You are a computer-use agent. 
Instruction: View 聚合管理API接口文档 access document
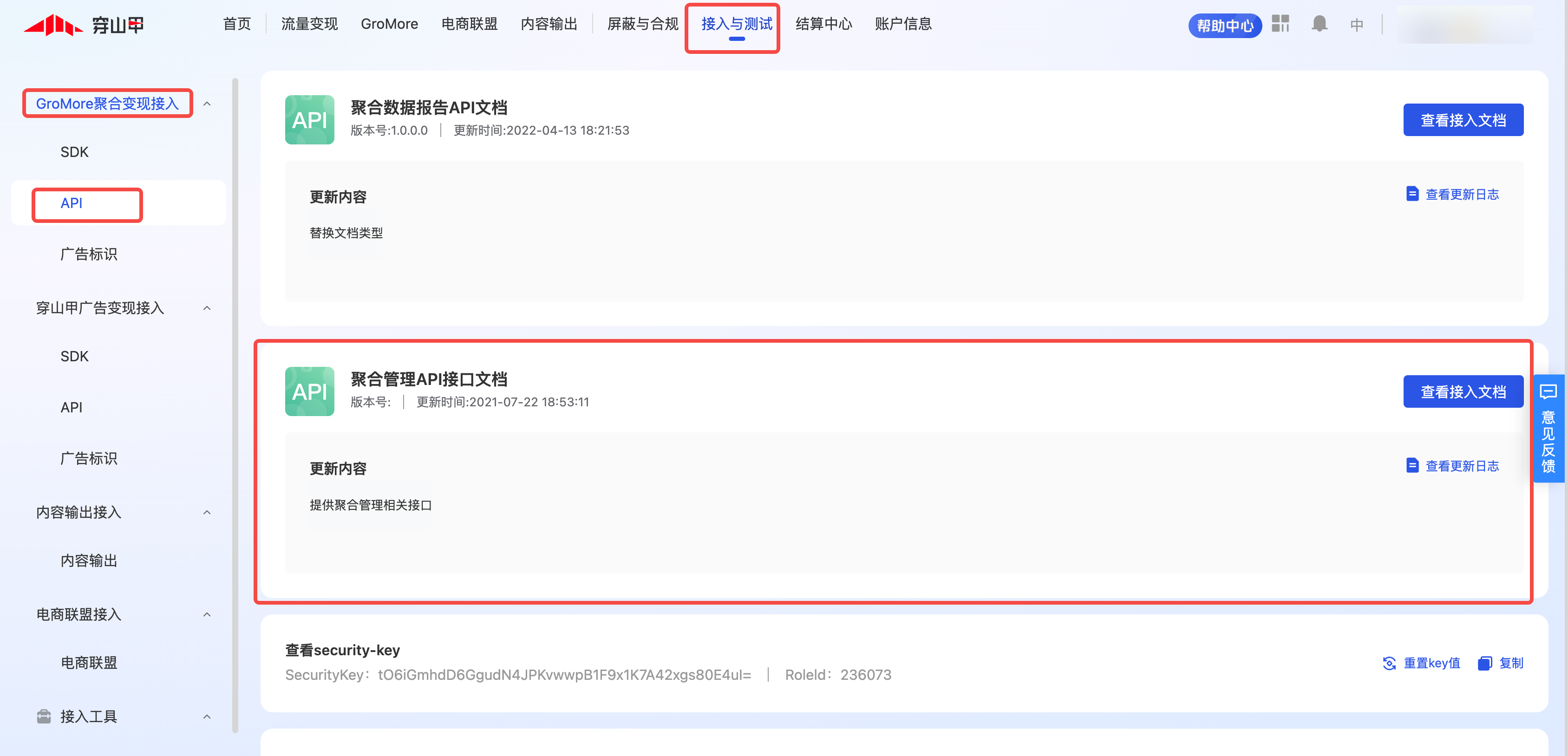tap(1463, 391)
